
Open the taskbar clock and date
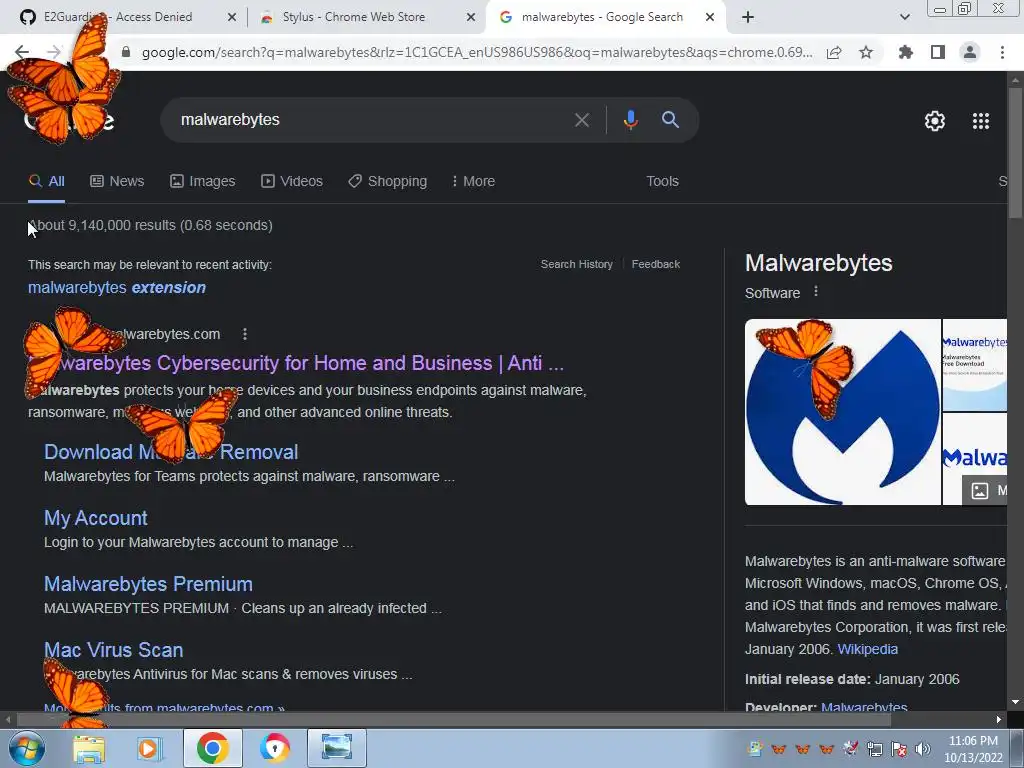coord(973,749)
